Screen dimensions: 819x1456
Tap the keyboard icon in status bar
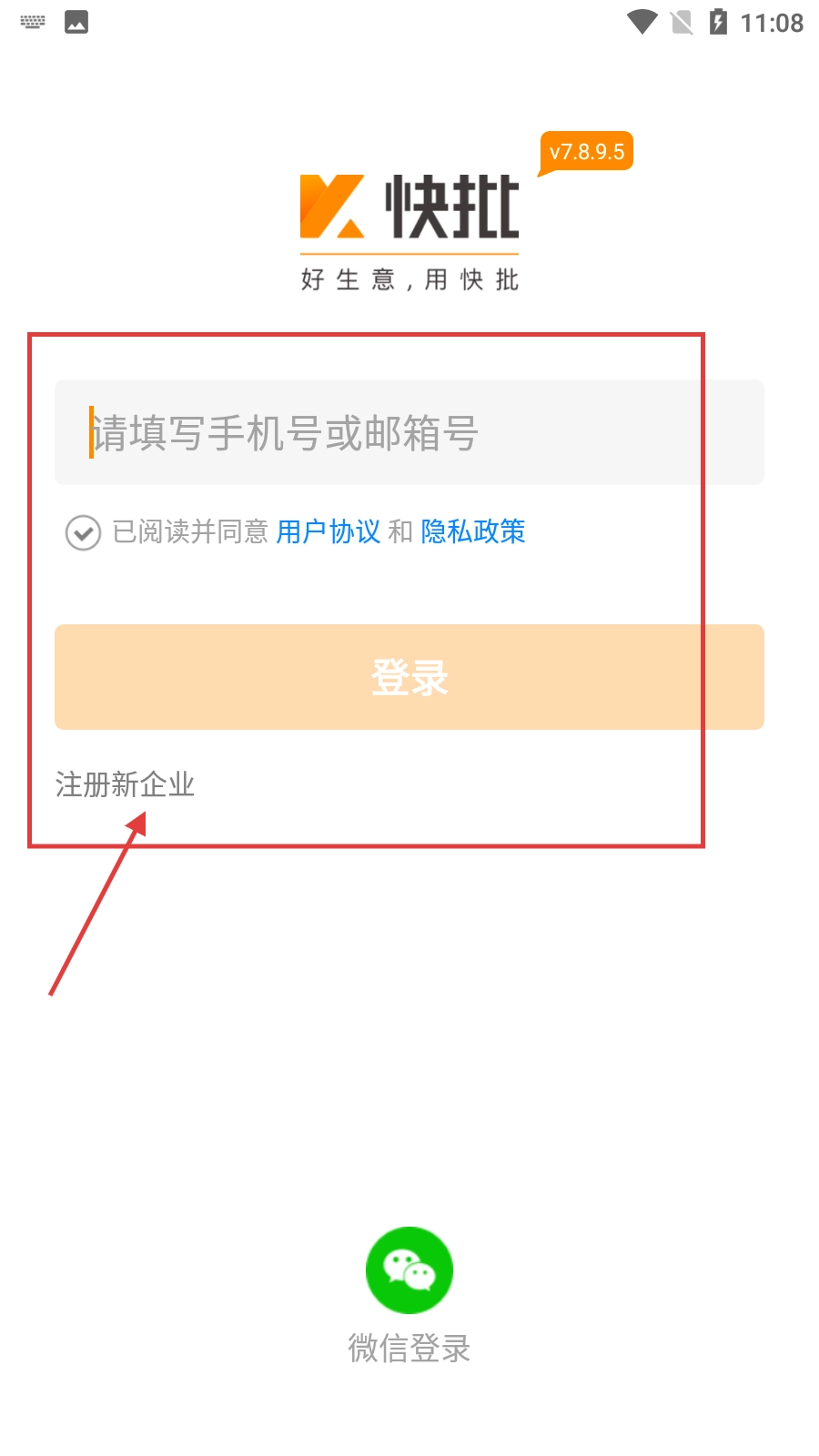point(33,22)
